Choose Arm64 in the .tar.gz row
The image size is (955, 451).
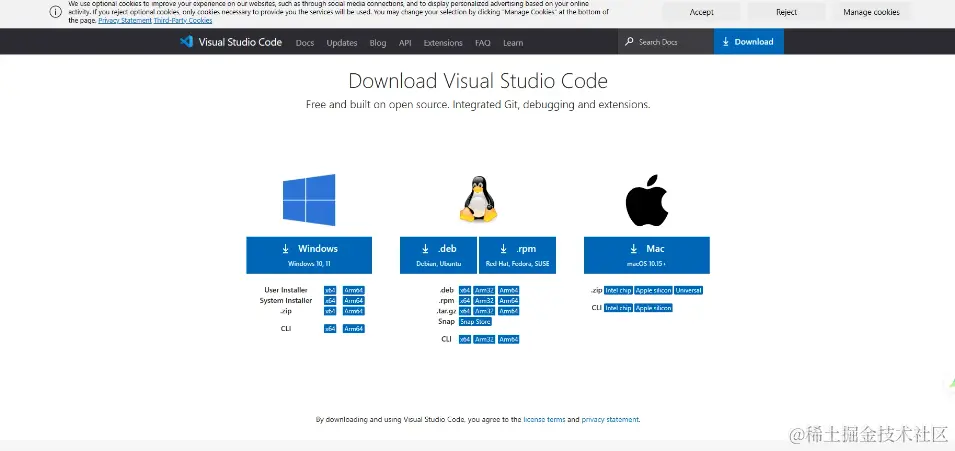point(509,311)
